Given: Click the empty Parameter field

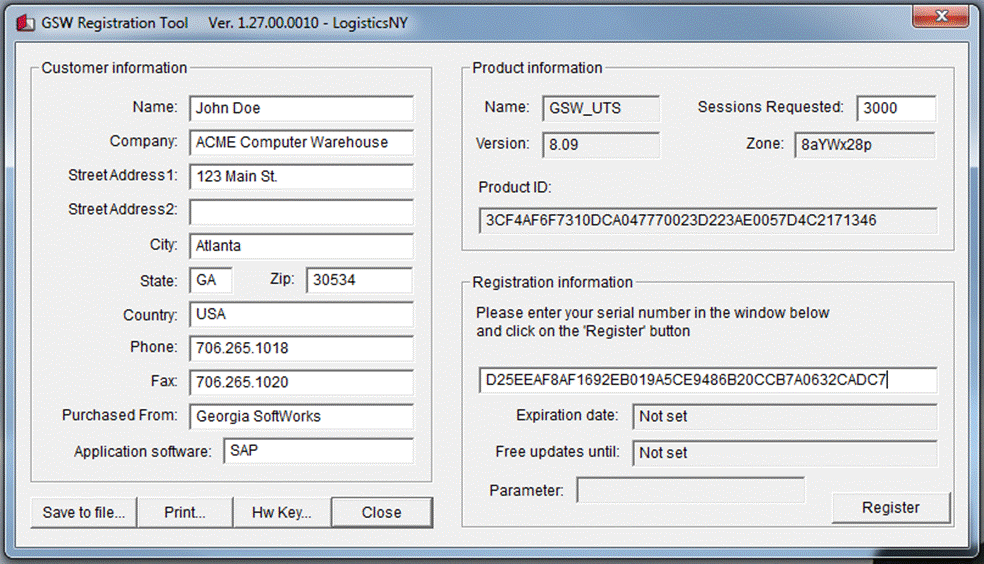Looking at the screenshot, I should [690, 490].
